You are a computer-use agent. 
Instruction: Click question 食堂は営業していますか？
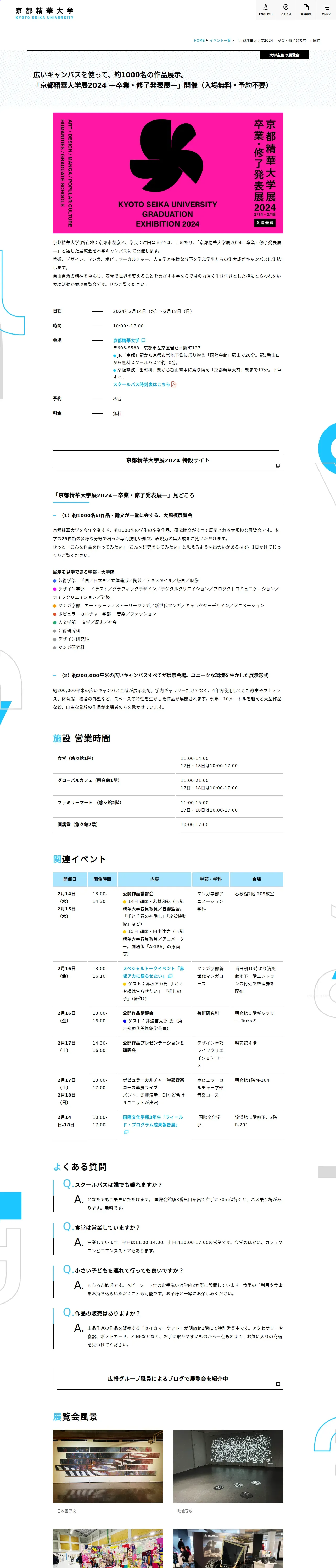click(x=107, y=1227)
